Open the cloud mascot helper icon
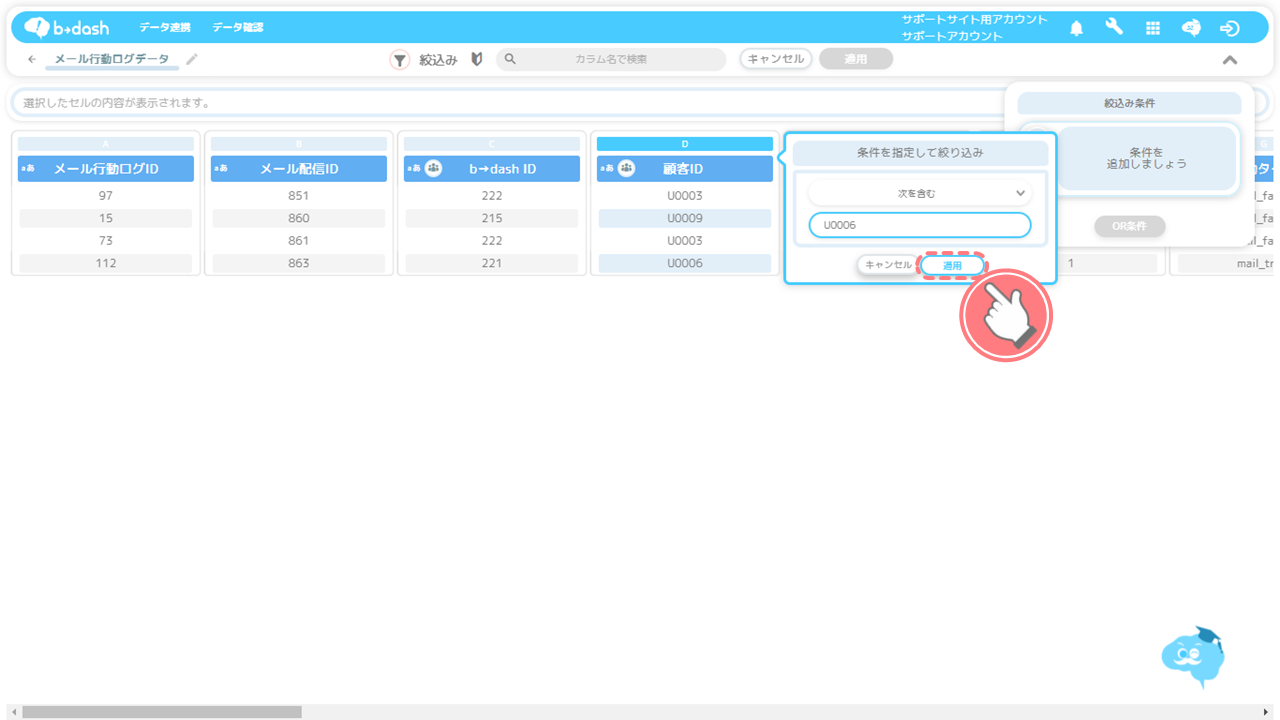The image size is (1280, 720). point(1194,655)
